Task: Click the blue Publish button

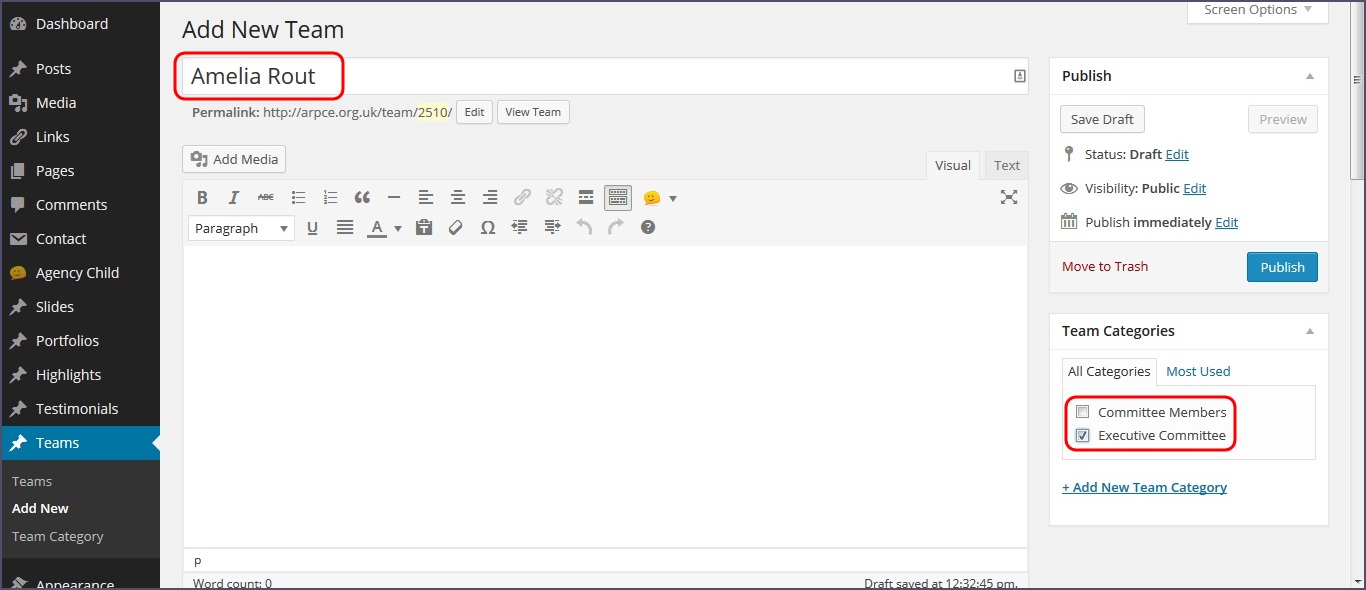Action: tap(1282, 267)
